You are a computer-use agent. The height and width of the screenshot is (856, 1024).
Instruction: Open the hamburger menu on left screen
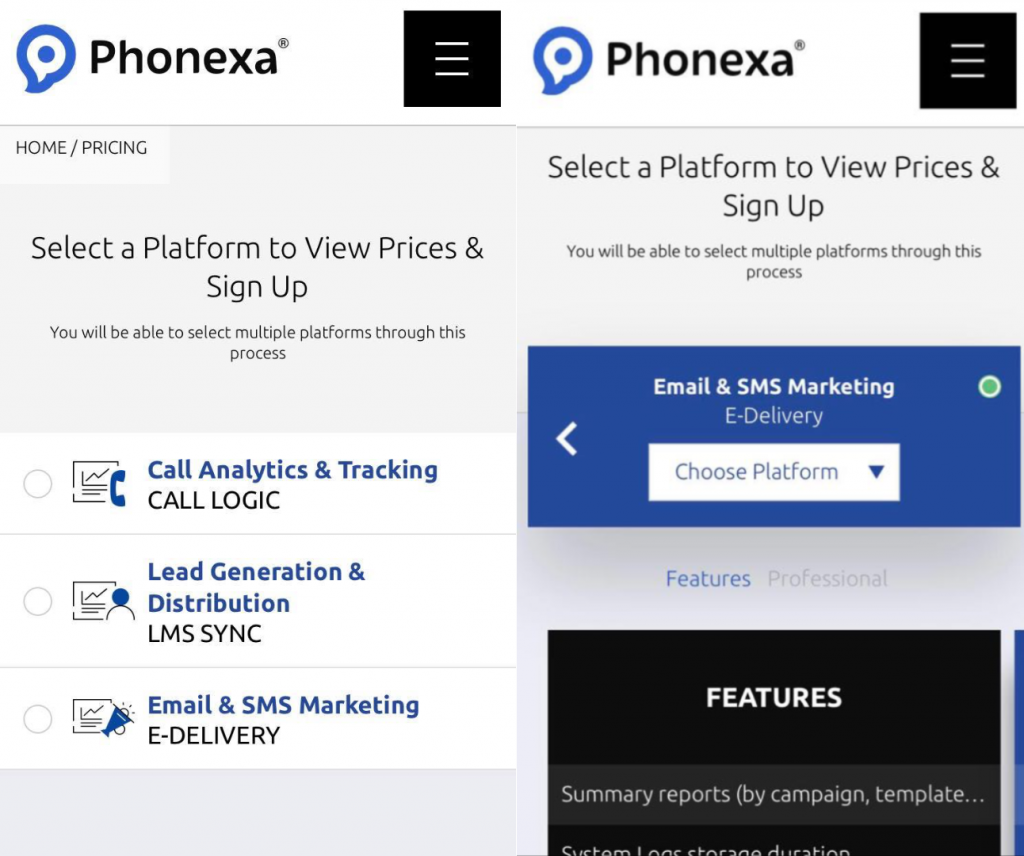[452, 59]
